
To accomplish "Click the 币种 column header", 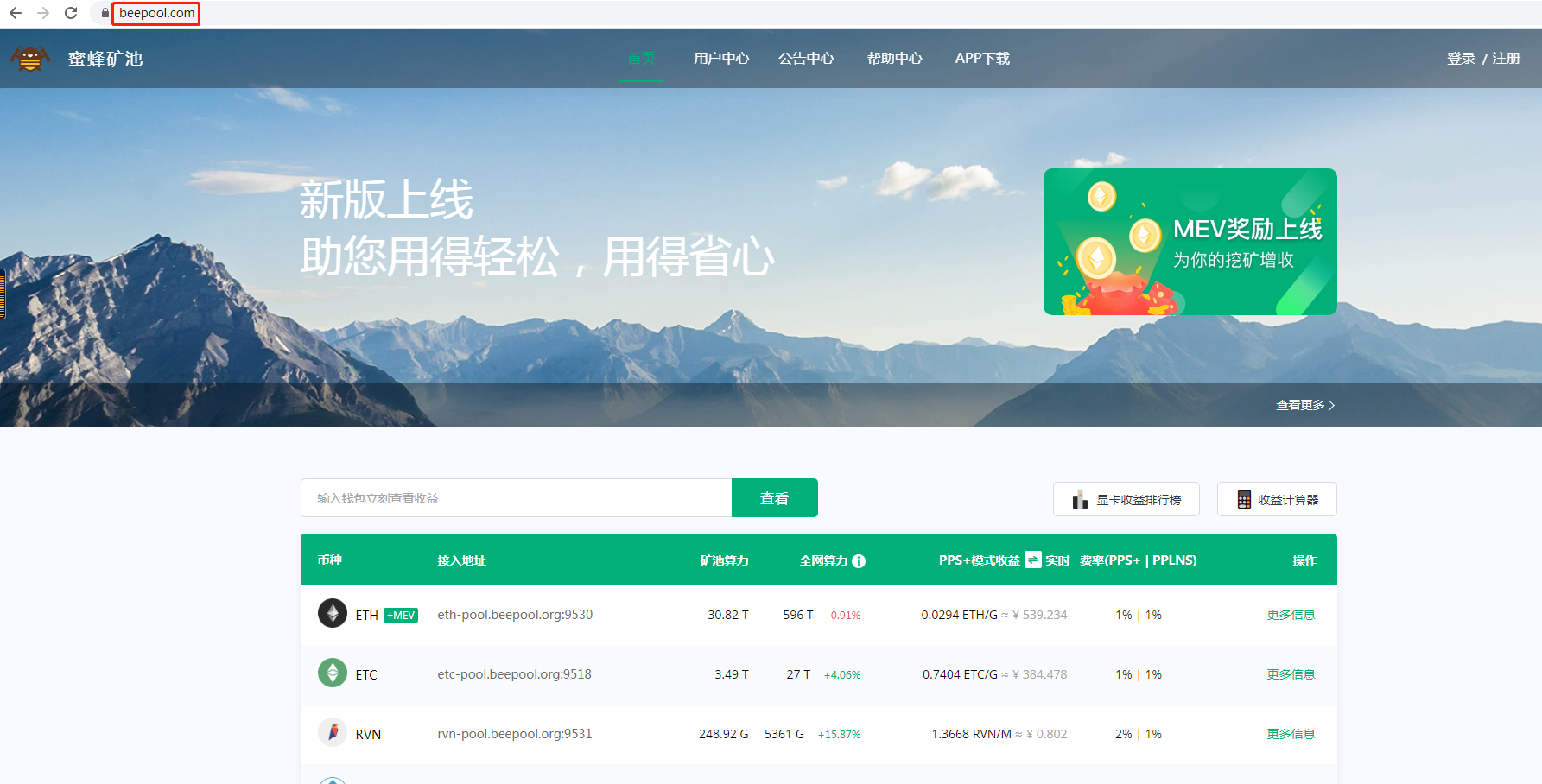I will (x=330, y=560).
